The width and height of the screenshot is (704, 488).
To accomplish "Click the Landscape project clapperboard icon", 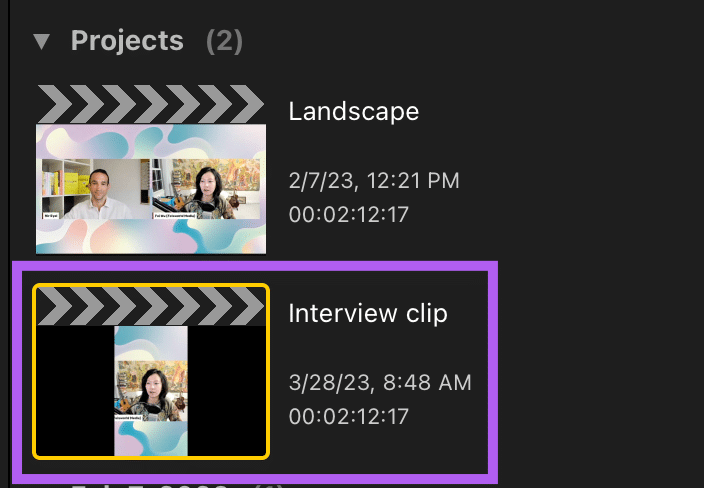I will (x=150, y=104).
